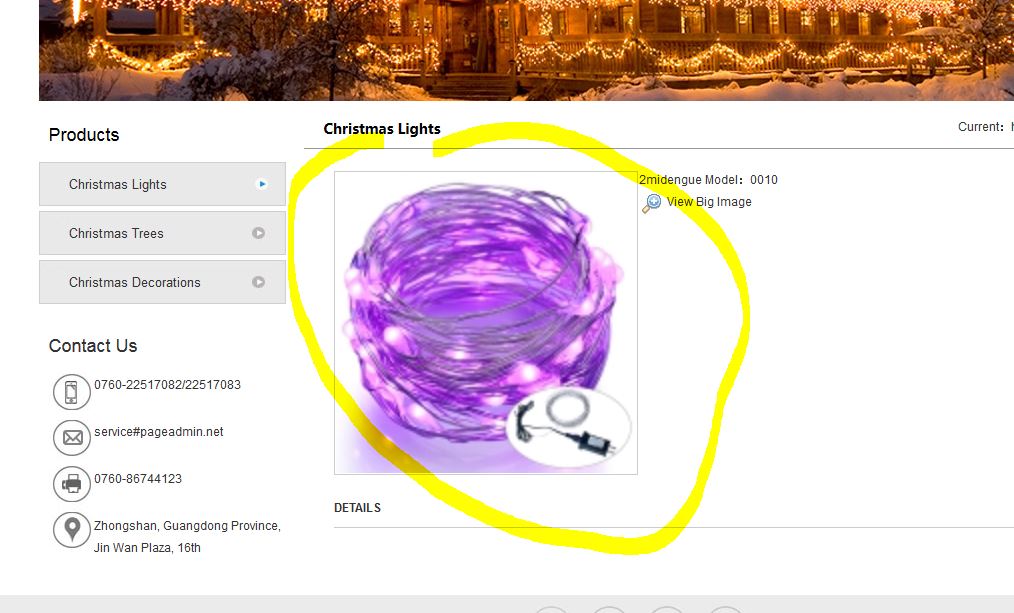This screenshot has height=613, width=1014.
Task: Click the email envelope icon
Action: (72, 438)
